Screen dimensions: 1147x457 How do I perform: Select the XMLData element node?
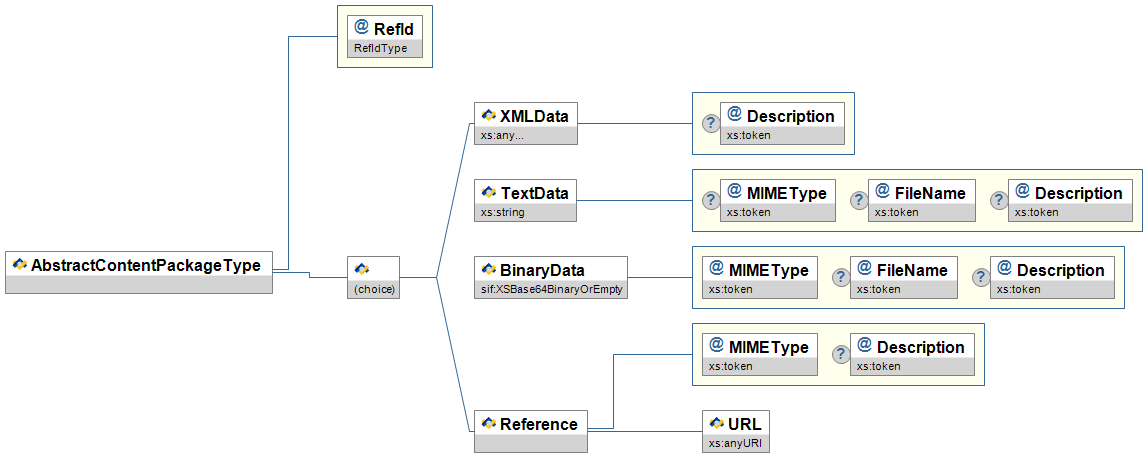click(526, 123)
